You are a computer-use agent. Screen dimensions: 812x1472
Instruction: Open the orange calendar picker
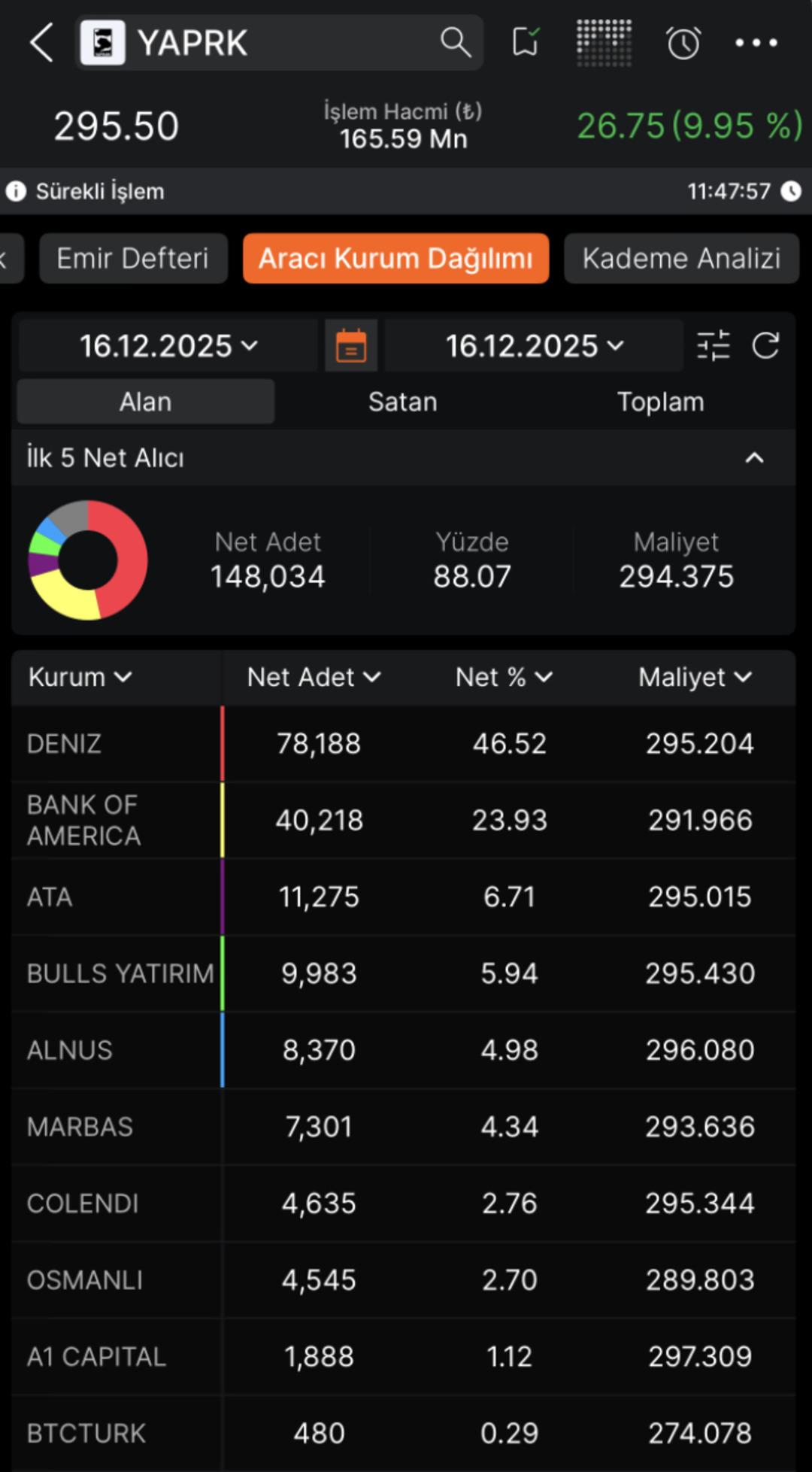coord(351,346)
